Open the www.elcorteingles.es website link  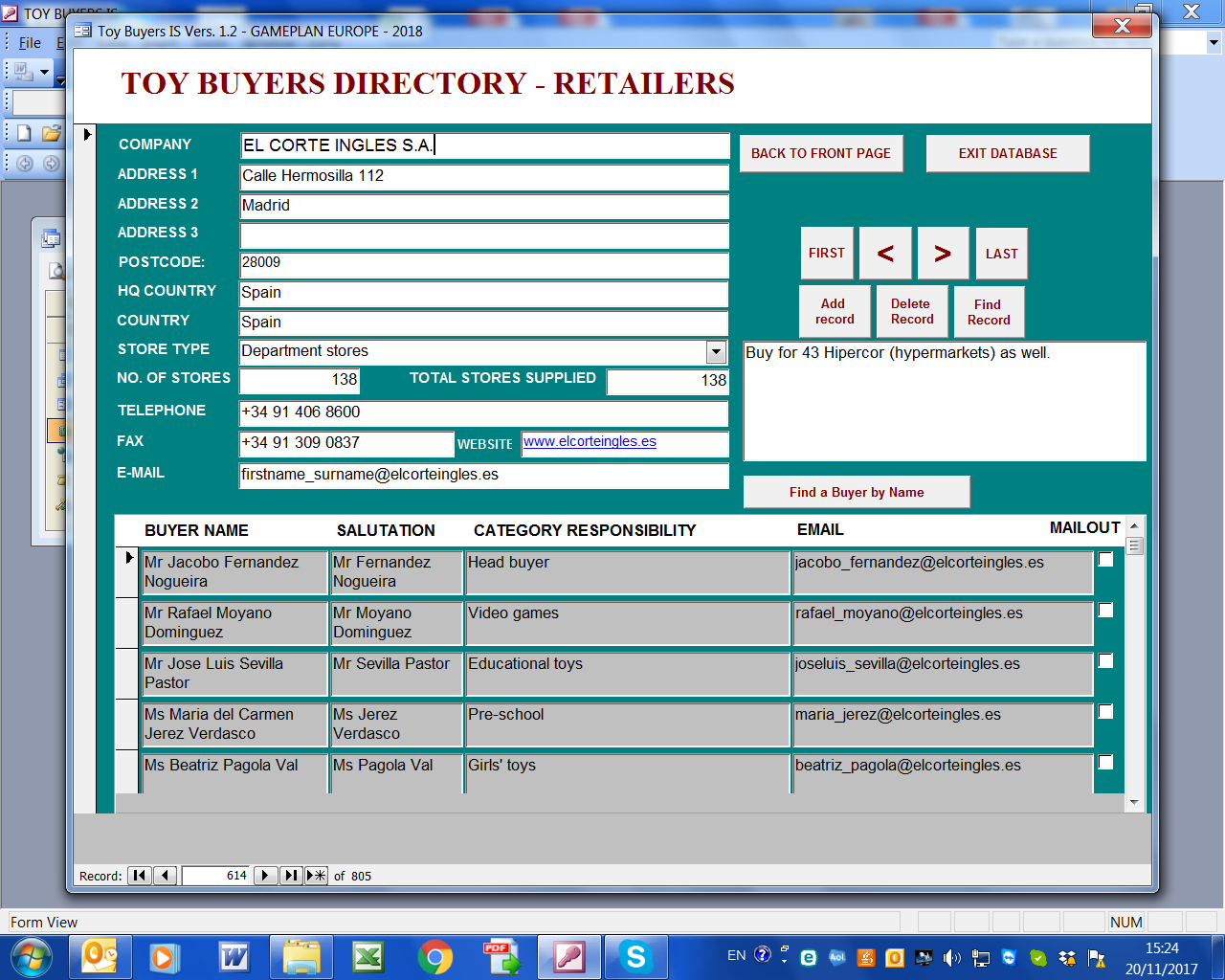[x=590, y=441]
